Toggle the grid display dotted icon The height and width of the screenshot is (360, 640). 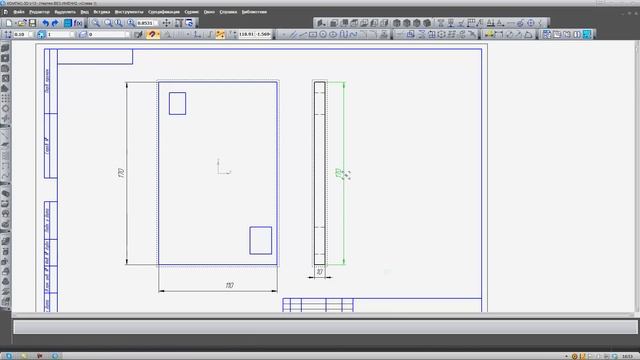tap(180, 35)
